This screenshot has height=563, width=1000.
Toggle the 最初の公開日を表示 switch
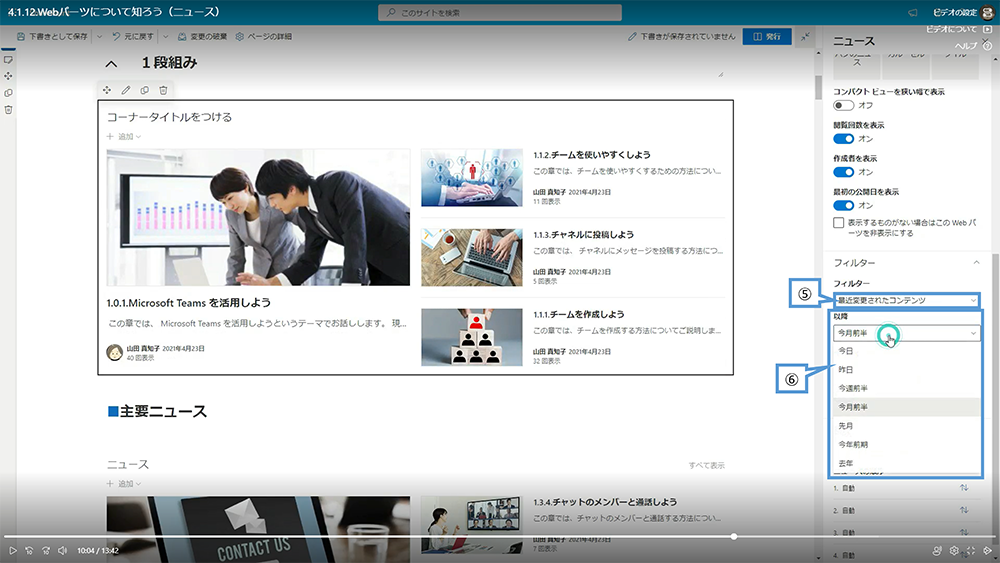pos(843,205)
